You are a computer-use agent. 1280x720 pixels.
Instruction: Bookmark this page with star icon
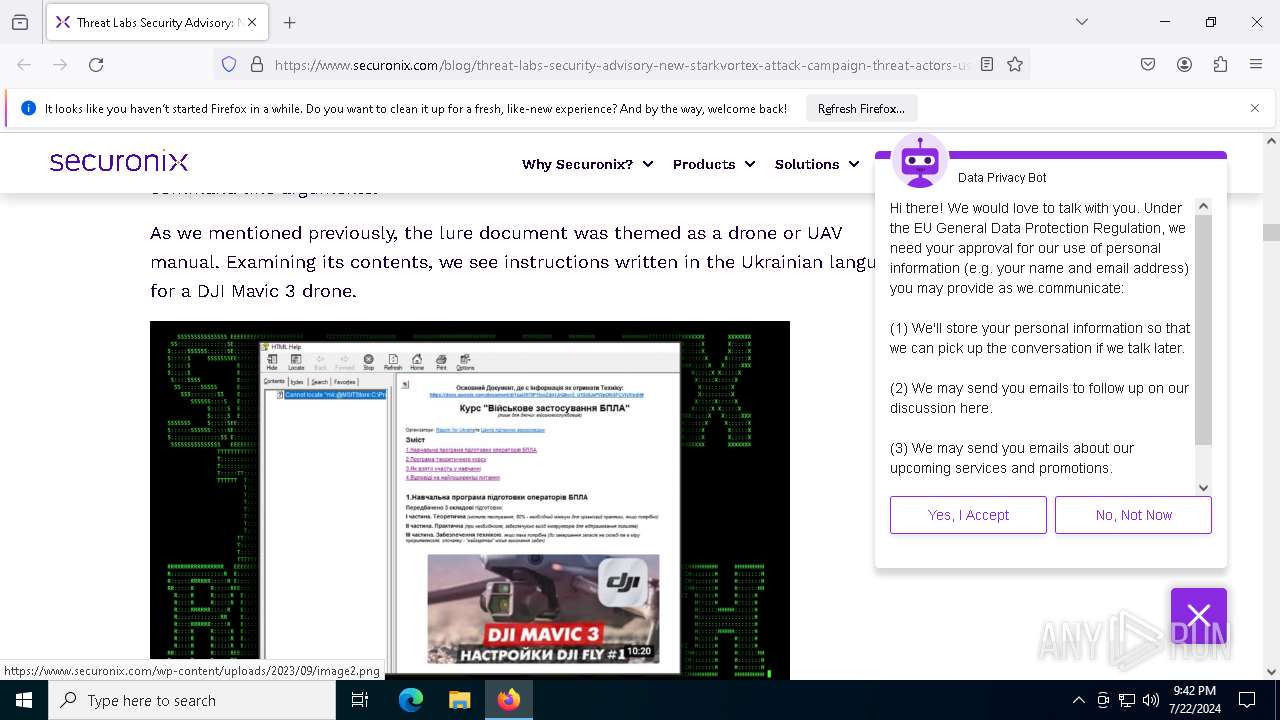[x=1015, y=64]
